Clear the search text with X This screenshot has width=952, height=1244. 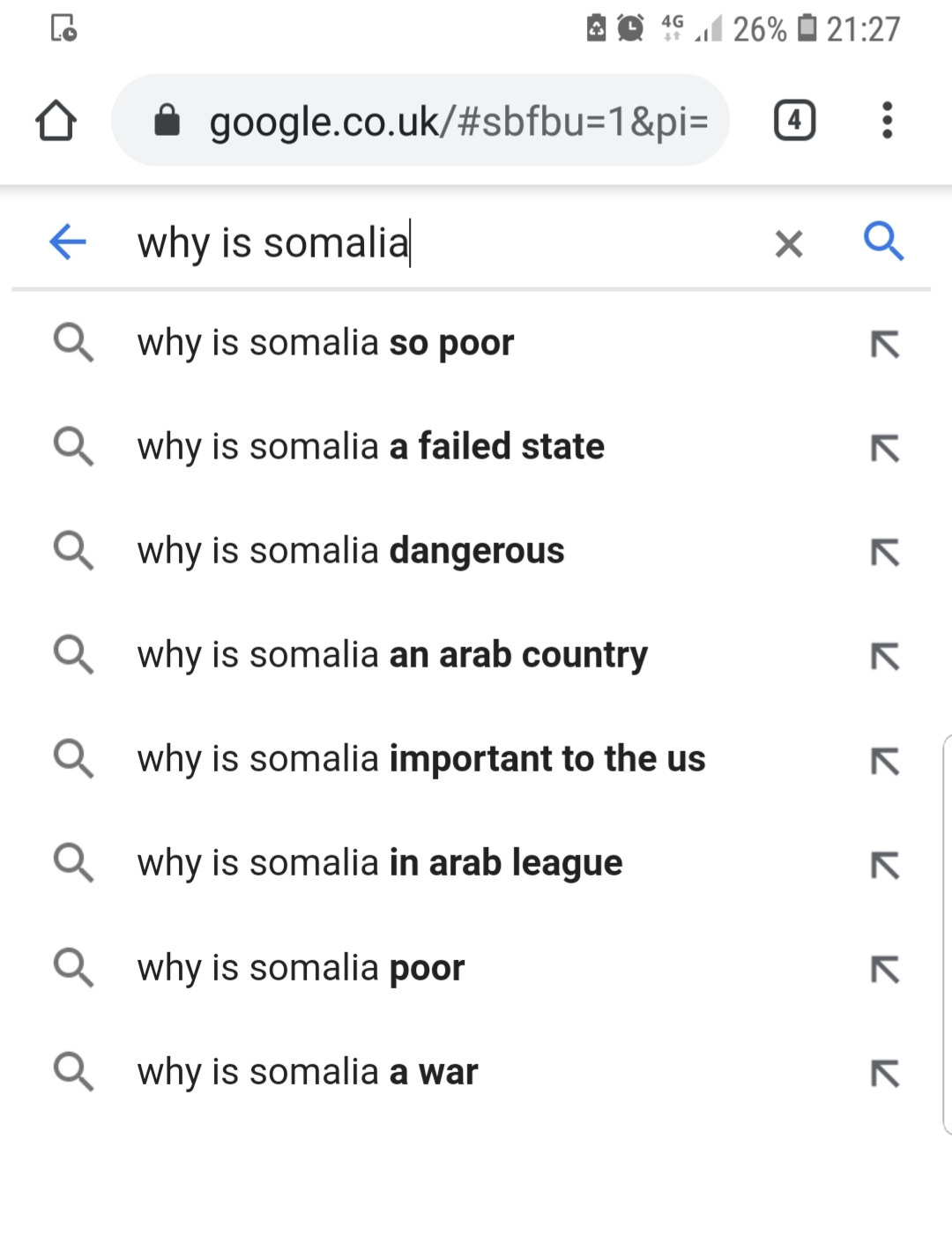pos(789,243)
